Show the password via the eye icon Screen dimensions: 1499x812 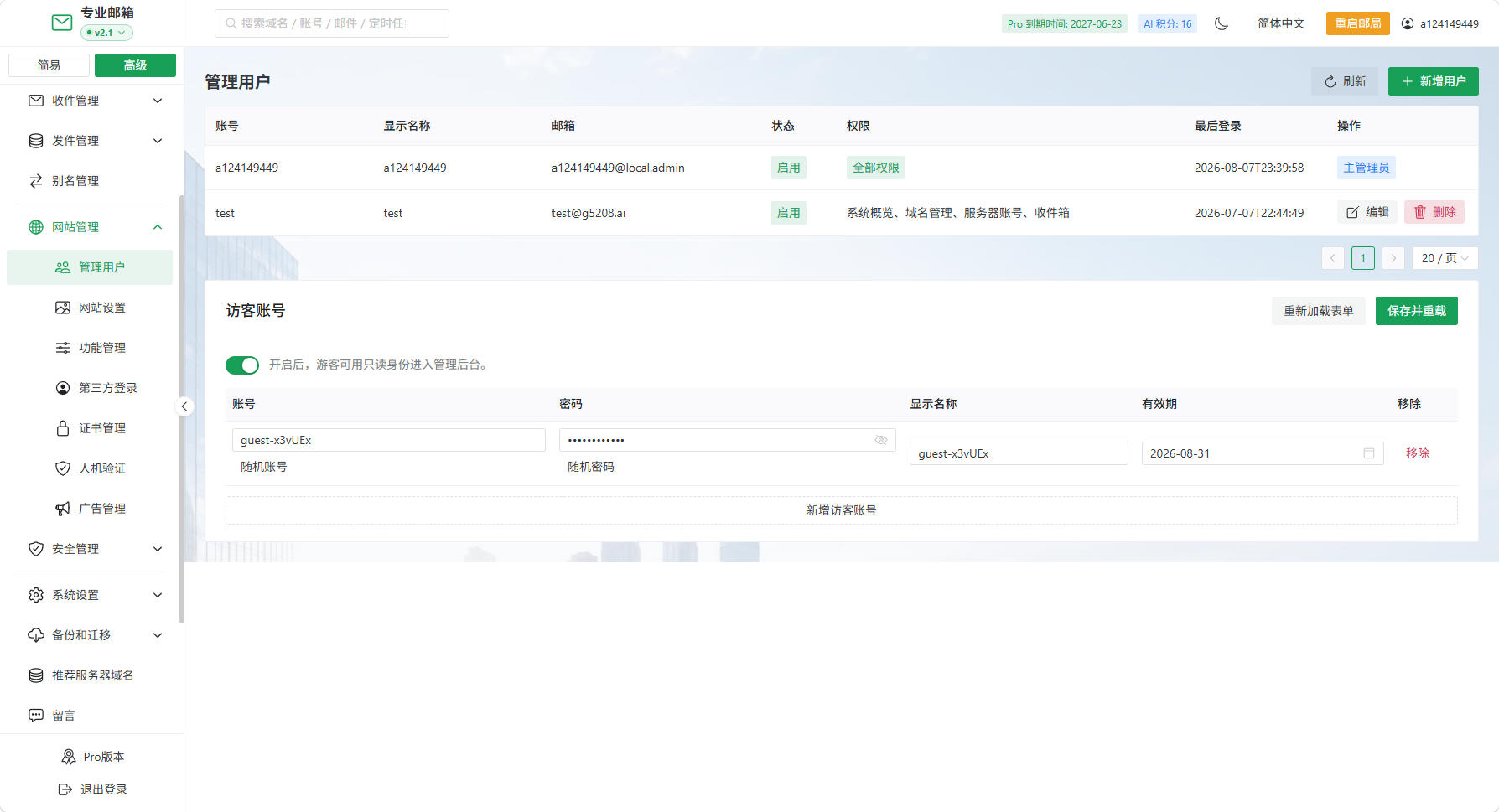(881, 440)
